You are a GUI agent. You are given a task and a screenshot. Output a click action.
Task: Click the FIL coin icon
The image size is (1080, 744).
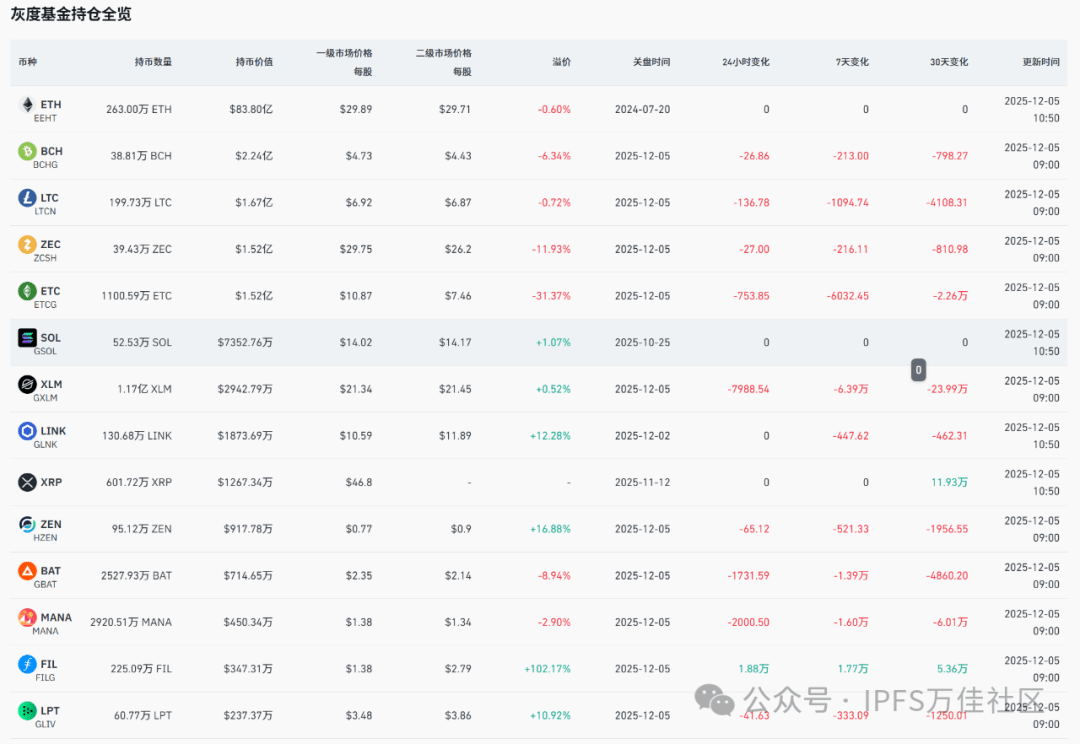click(28, 663)
